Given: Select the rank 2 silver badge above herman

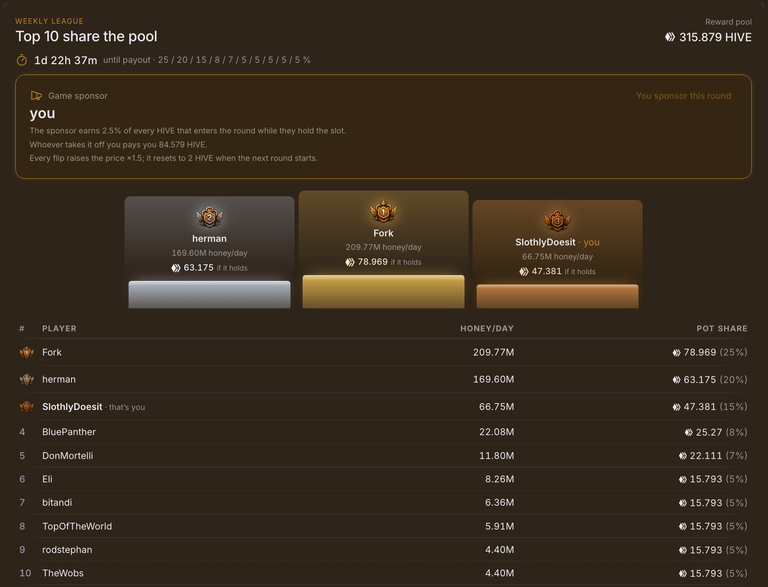Looking at the screenshot, I should 209,217.
